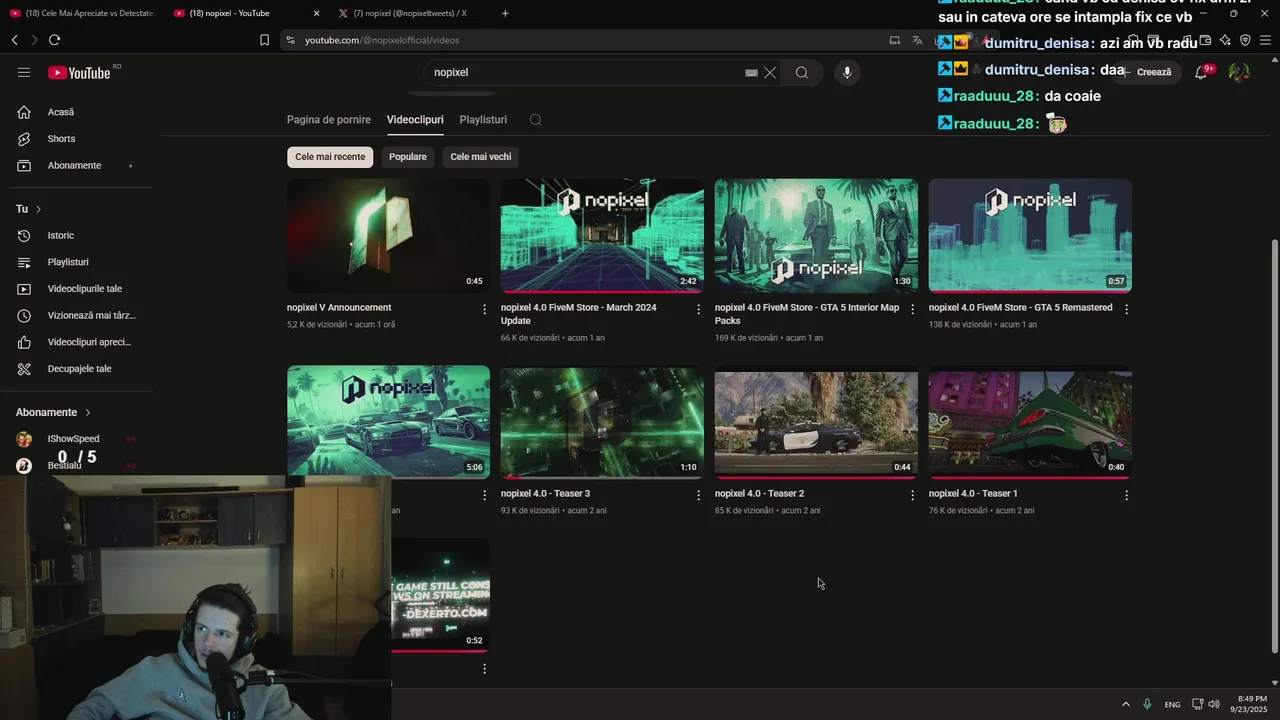Click the search magnifier button
Screen dimensions: 1280x720
tap(802, 72)
